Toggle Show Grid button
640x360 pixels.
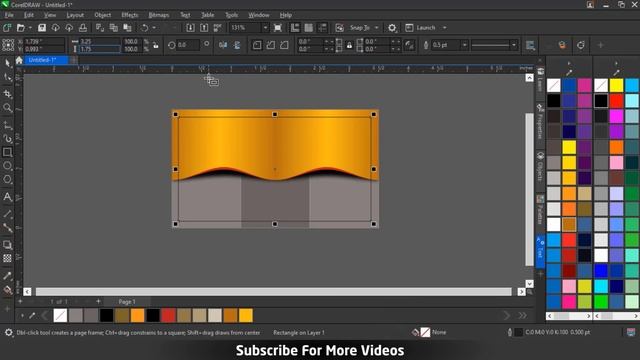(x=309, y=28)
